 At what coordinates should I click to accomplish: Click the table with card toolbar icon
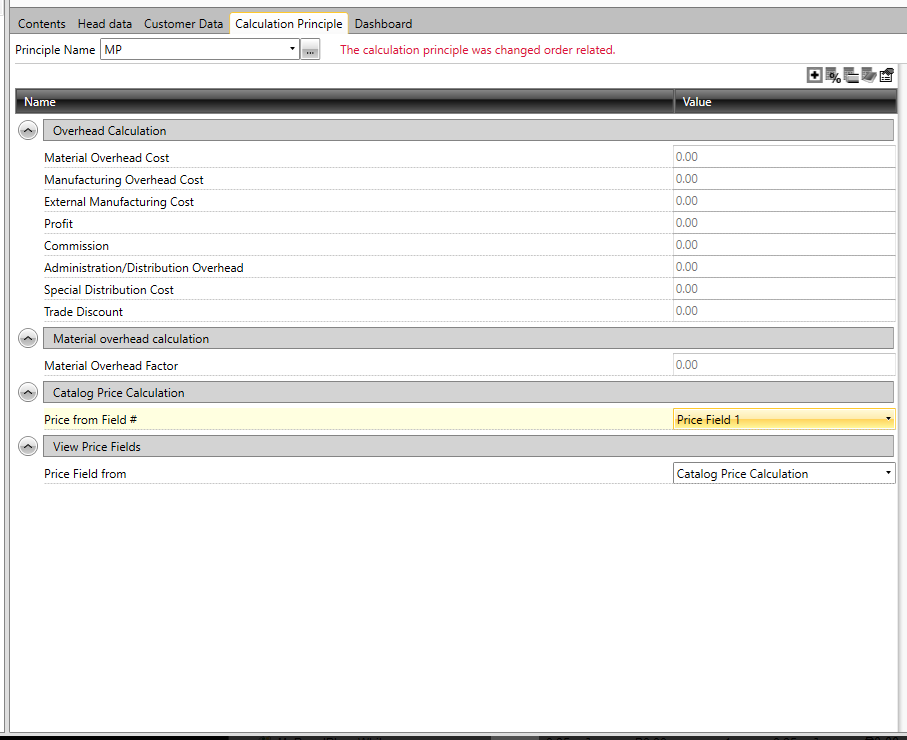pos(851,76)
